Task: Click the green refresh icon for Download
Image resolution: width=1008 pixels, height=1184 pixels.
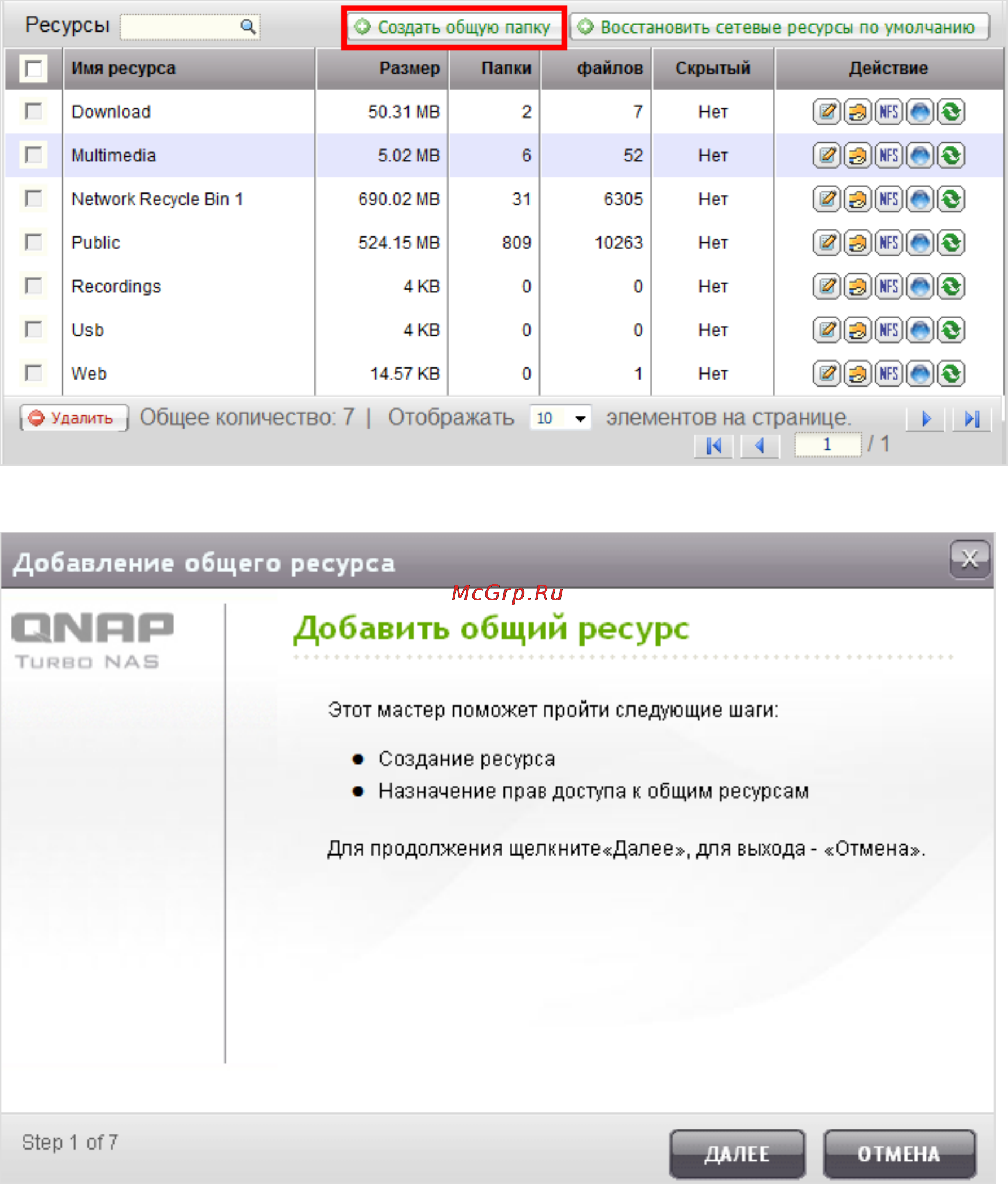Action: point(951,111)
